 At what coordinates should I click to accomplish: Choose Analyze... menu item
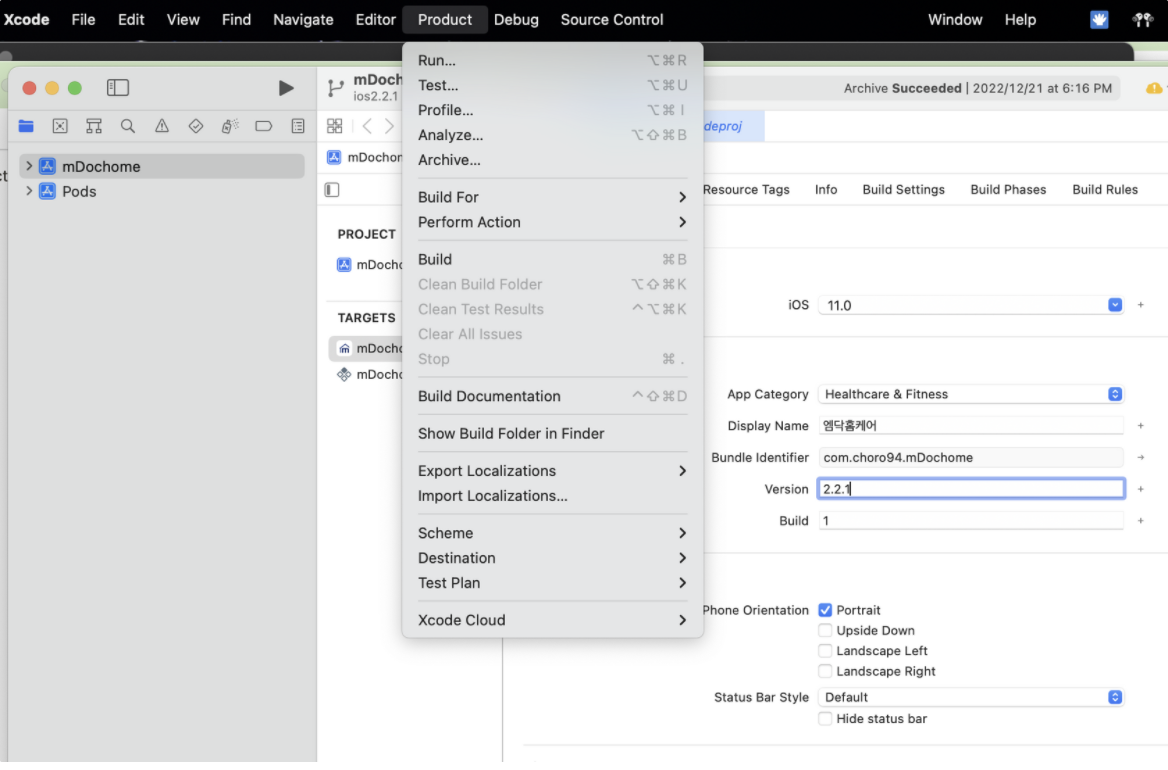coord(552,135)
